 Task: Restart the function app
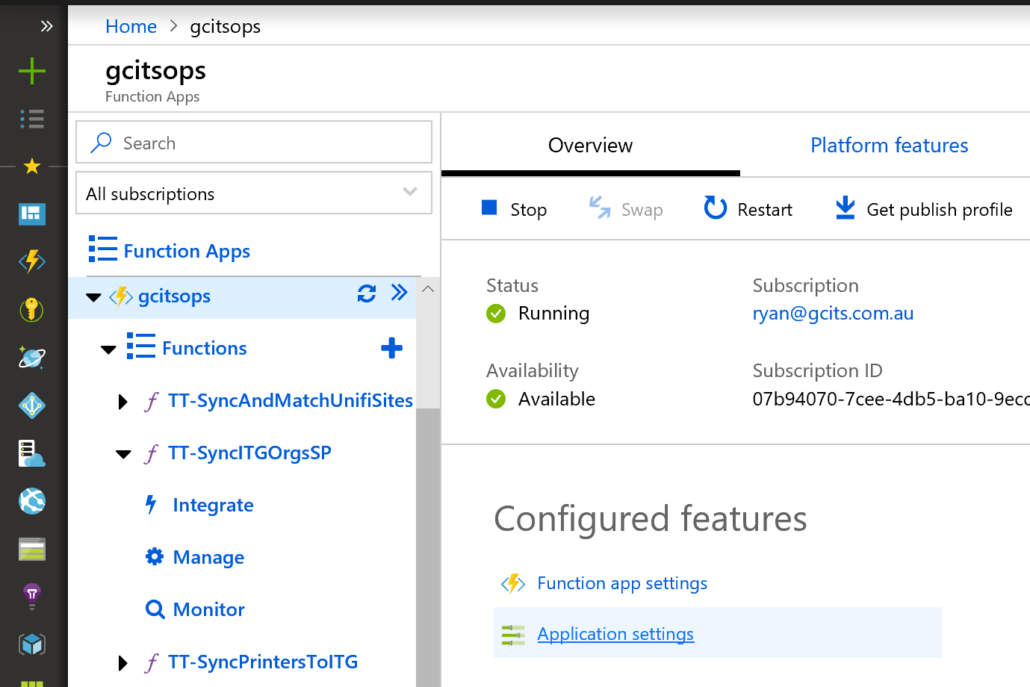[x=748, y=209]
